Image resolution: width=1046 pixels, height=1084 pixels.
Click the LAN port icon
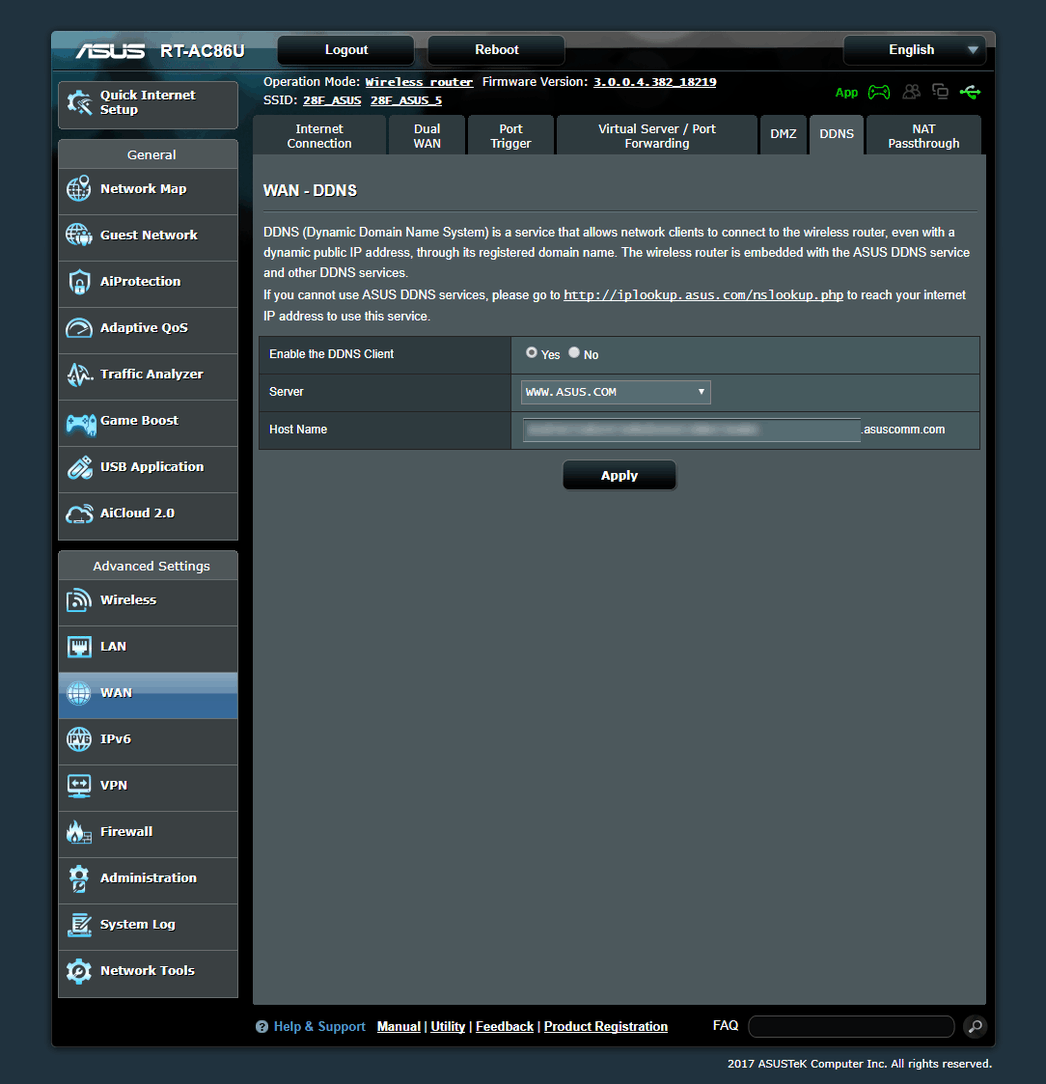click(x=79, y=647)
